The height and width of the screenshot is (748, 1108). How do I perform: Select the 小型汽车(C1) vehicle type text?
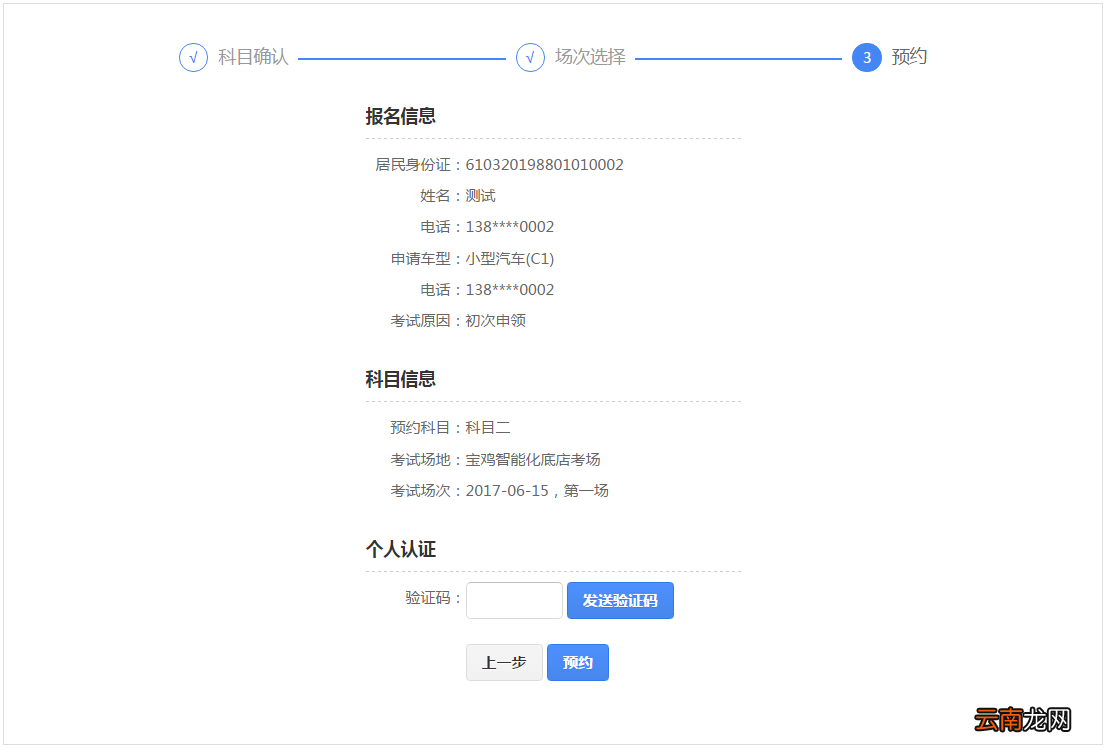[x=512, y=258]
